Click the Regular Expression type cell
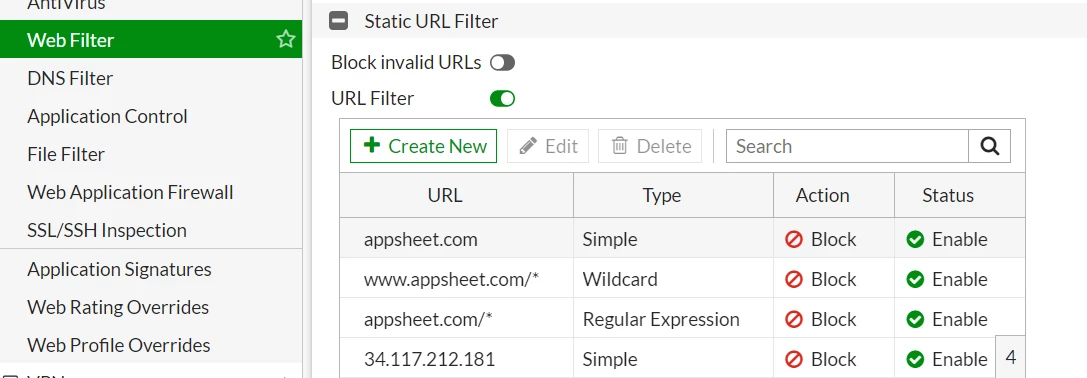Screen dimensions: 1087x378 [674, 319]
